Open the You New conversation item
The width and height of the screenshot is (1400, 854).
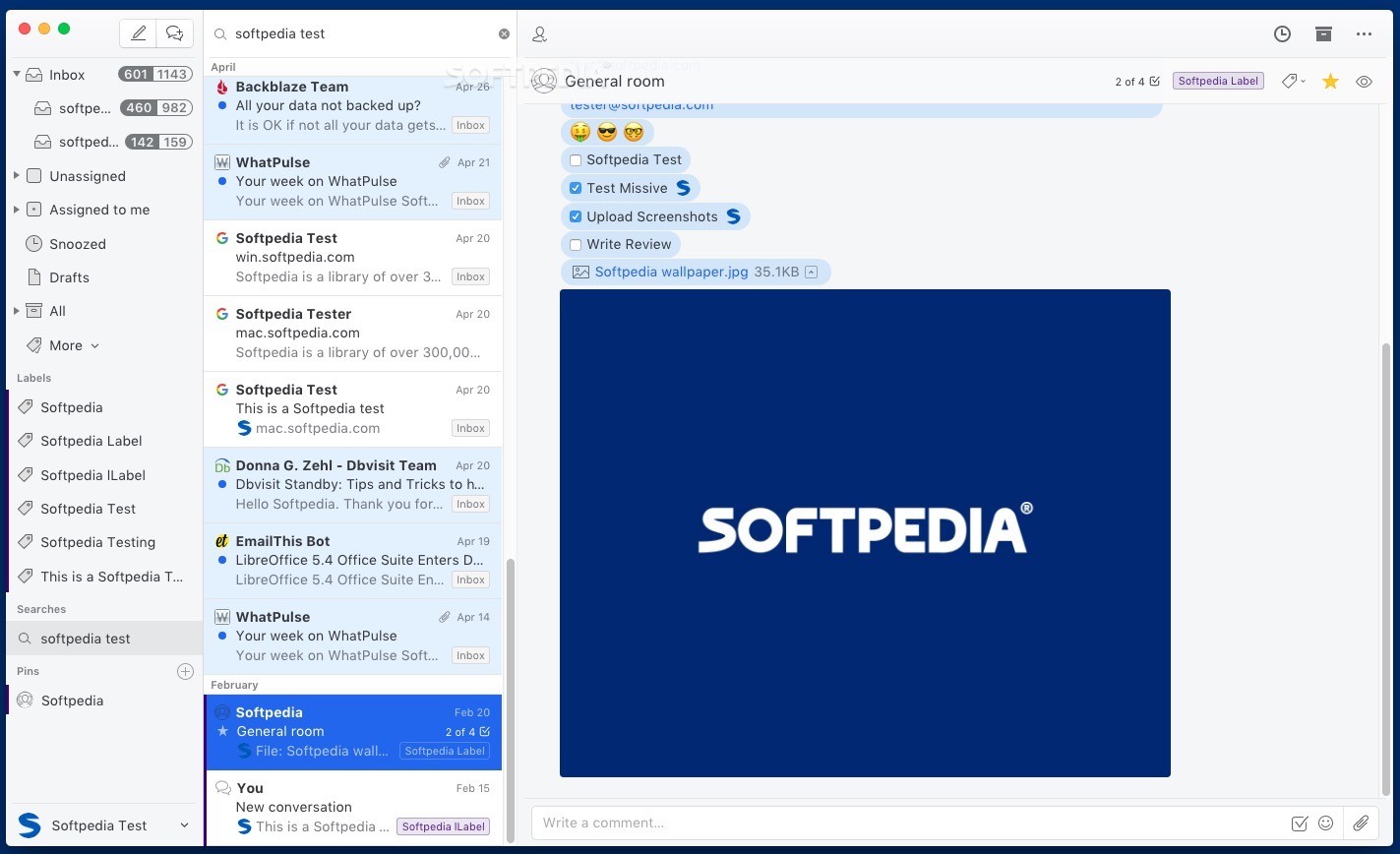pyautogui.click(x=352, y=808)
